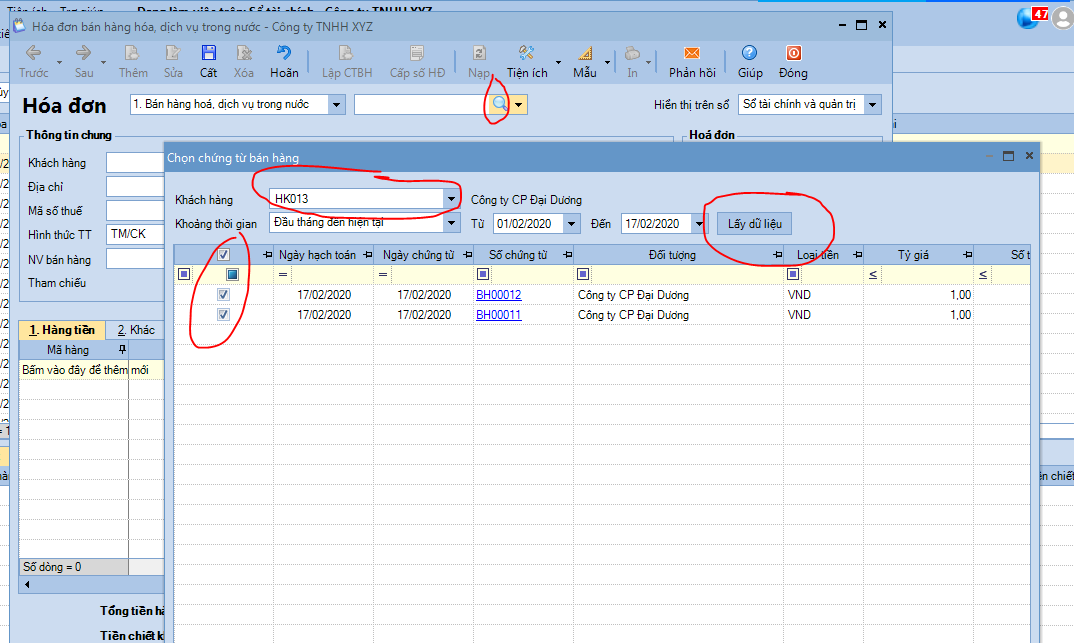The image size is (1074, 643).
Task: Open the Tiện ích utilities tool
Action: click(527, 54)
